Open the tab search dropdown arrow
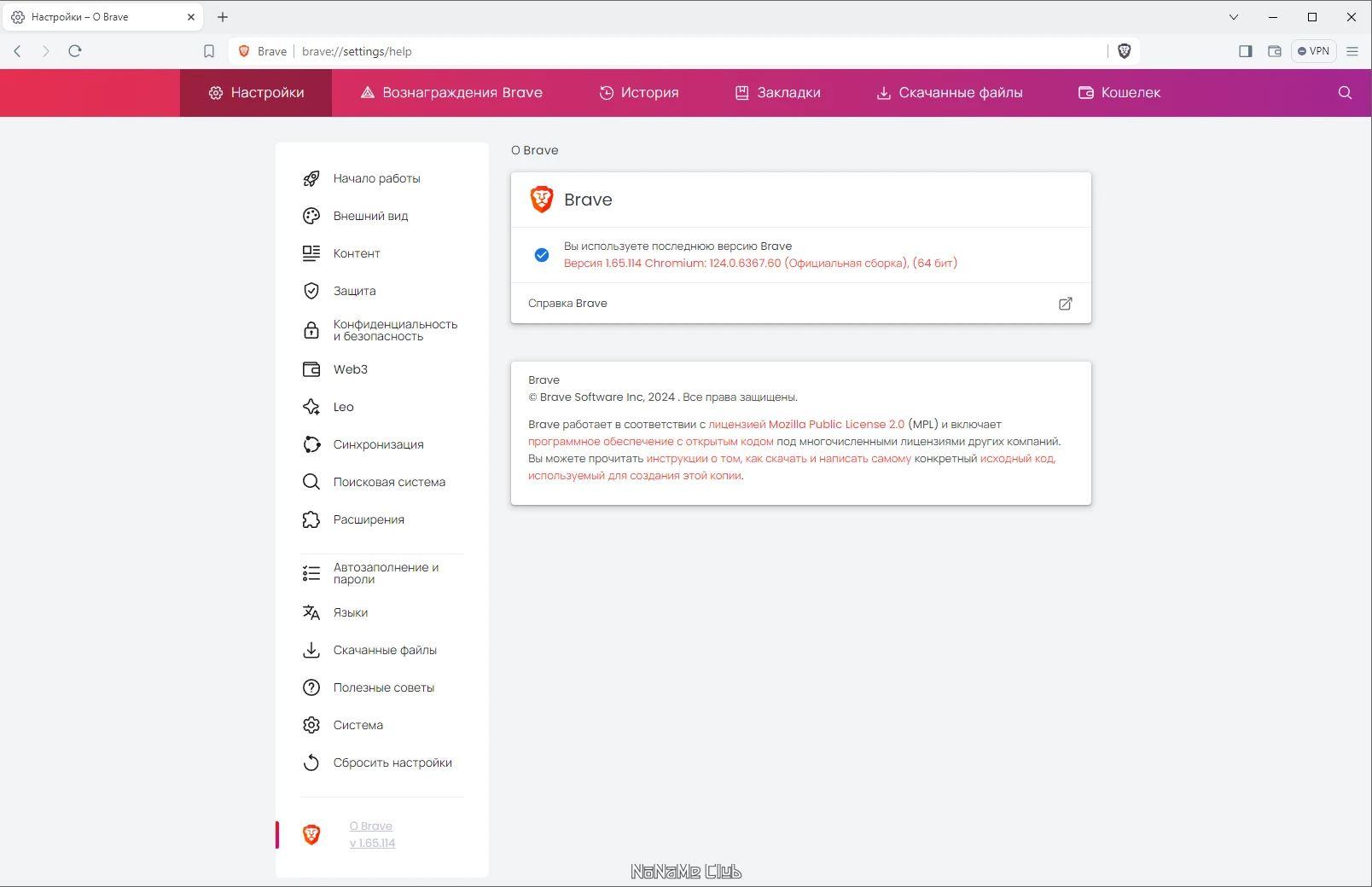The width and height of the screenshot is (1372, 887). tap(1234, 17)
